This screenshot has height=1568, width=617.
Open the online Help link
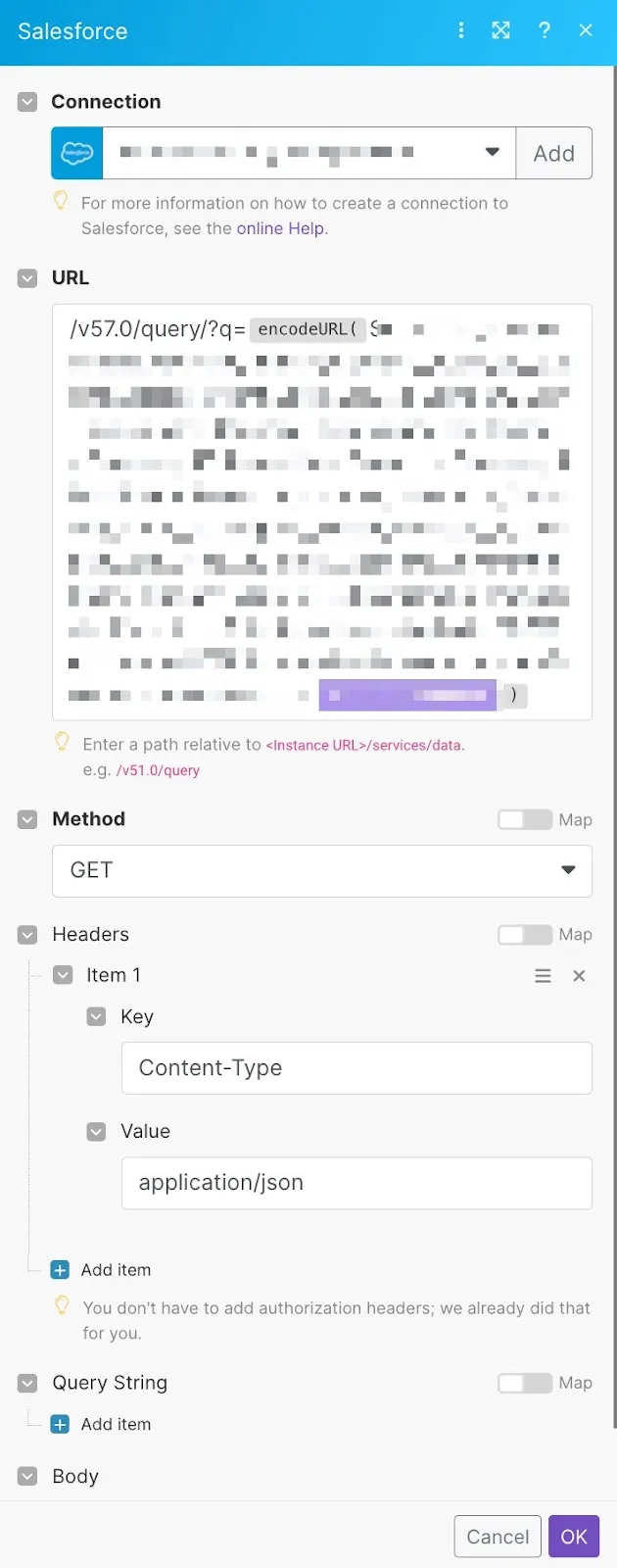click(x=281, y=228)
